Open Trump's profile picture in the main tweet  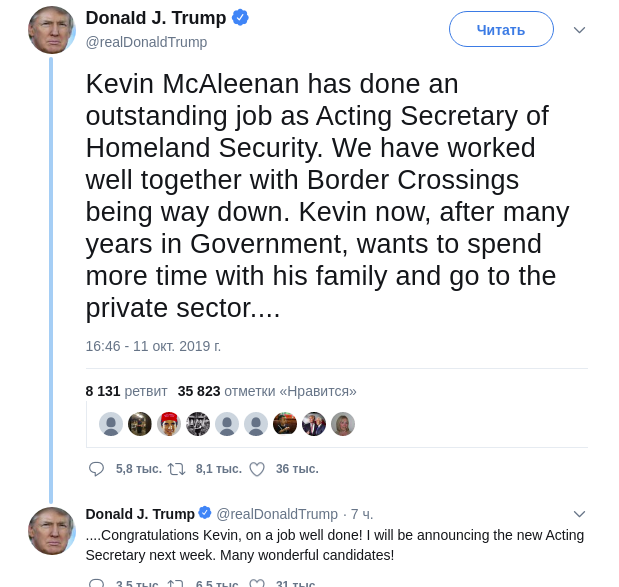pos(51,30)
